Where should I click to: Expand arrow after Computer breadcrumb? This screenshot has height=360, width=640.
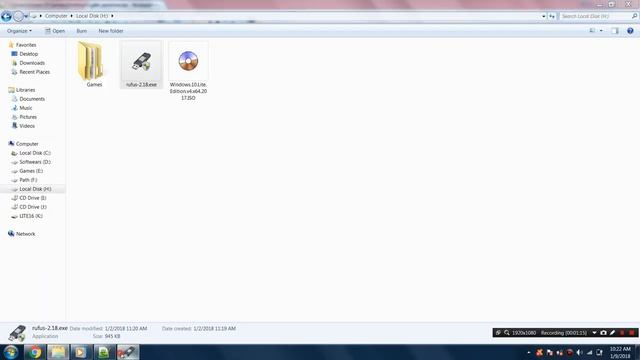coord(71,16)
